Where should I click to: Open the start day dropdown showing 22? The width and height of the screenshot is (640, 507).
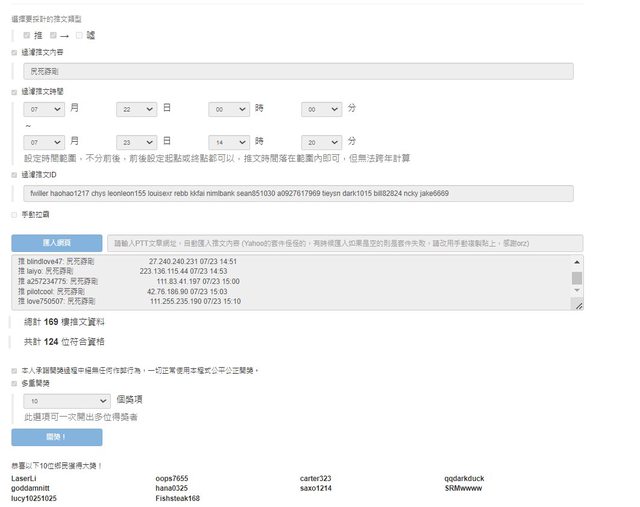pyautogui.click(x=137, y=108)
